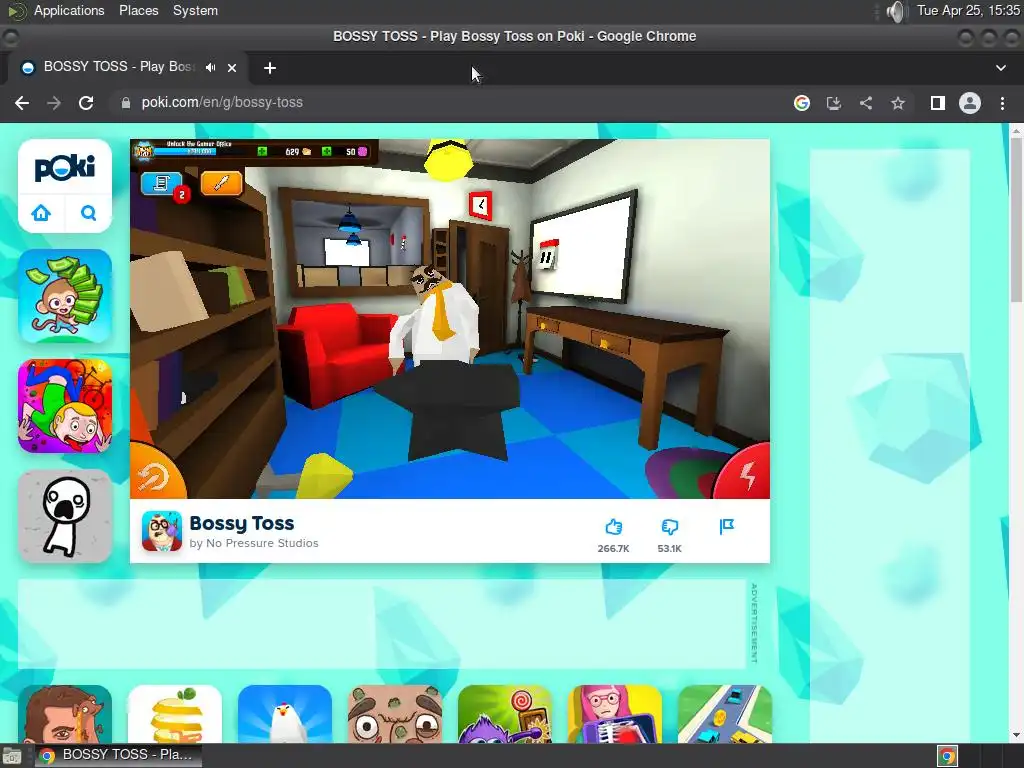This screenshot has width=1024, height=768.
Task: Open the System menu
Action: tap(195, 10)
